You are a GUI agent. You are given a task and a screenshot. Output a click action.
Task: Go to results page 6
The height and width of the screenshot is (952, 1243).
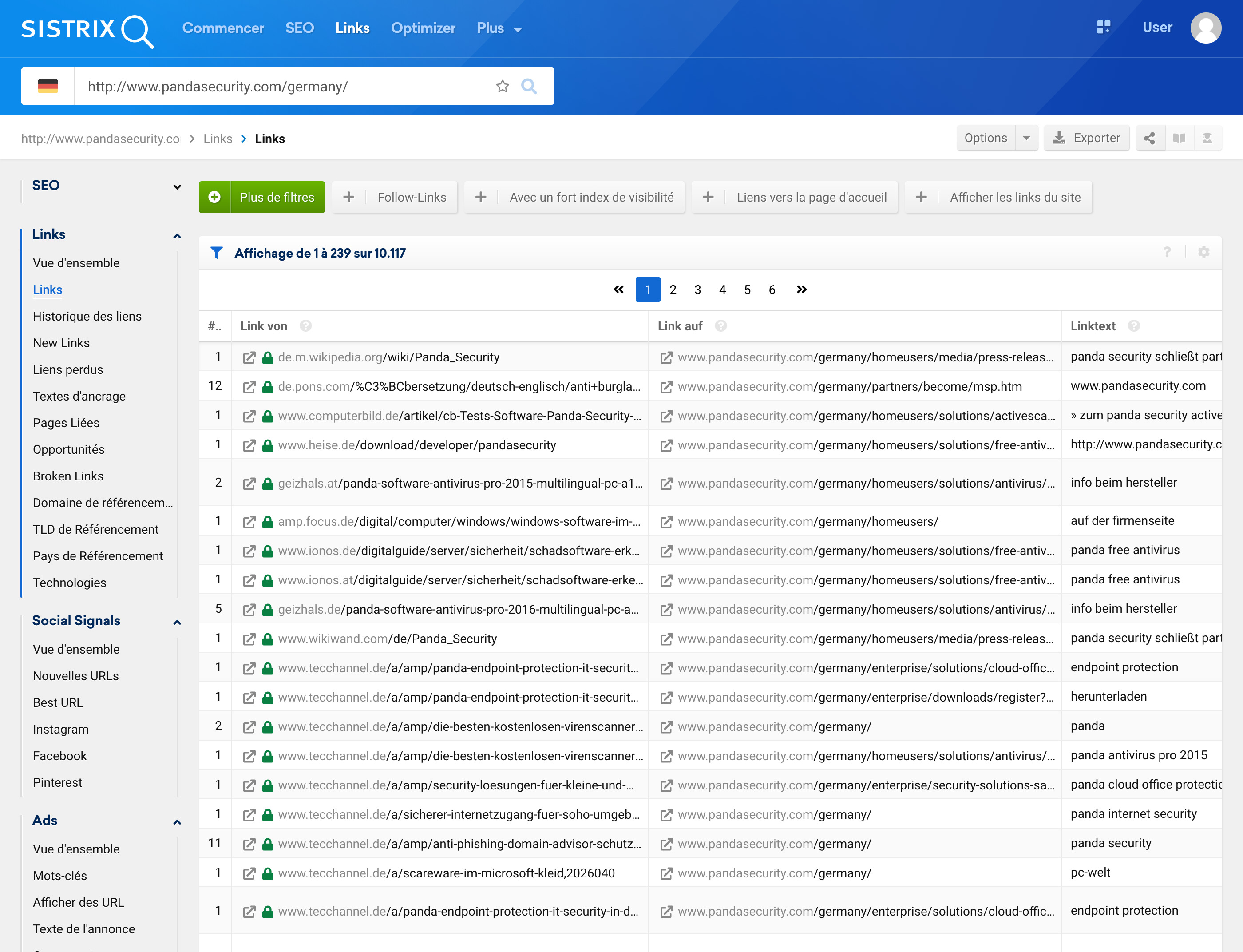pos(772,290)
